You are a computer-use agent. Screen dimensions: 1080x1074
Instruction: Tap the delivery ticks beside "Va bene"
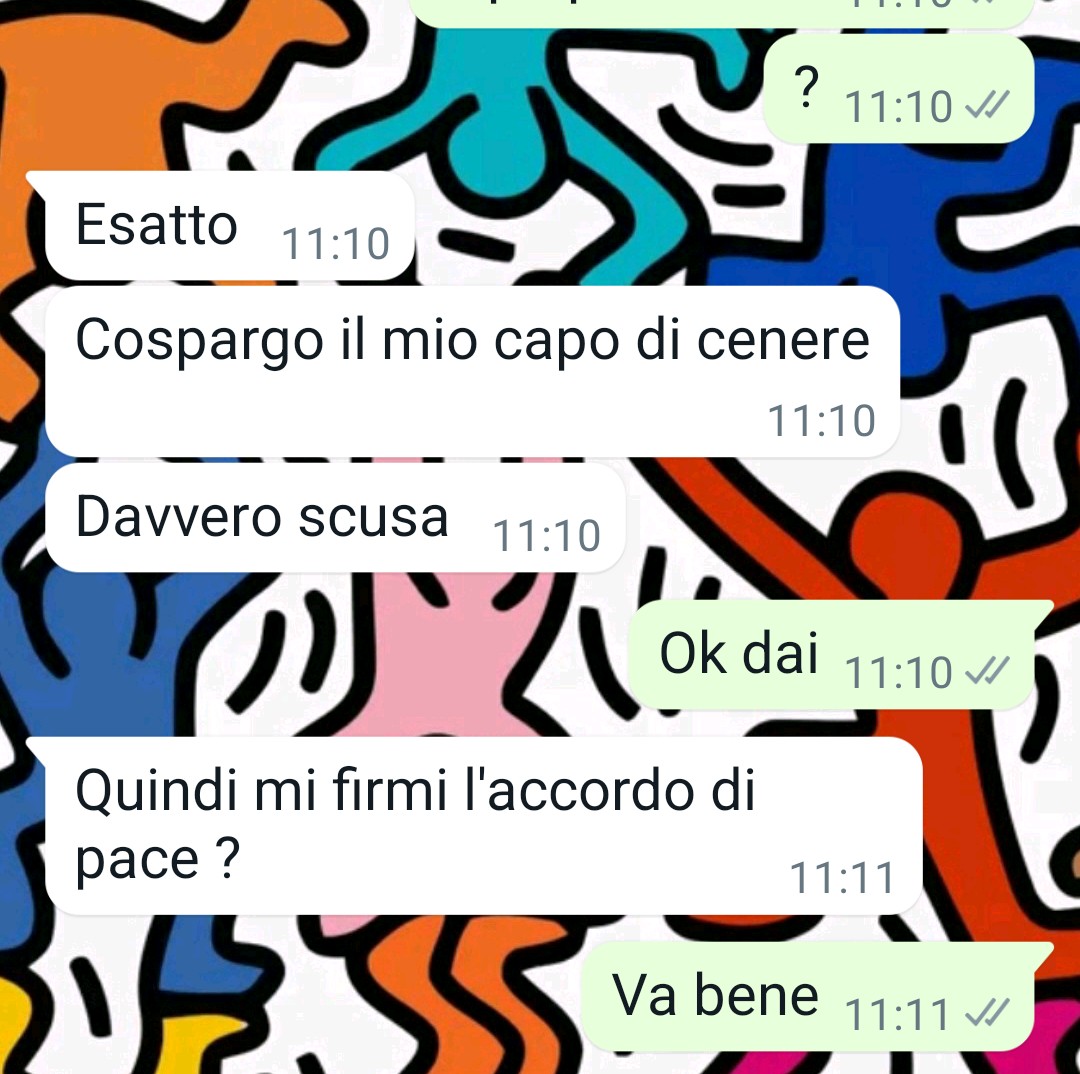click(x=987, y=1013)
